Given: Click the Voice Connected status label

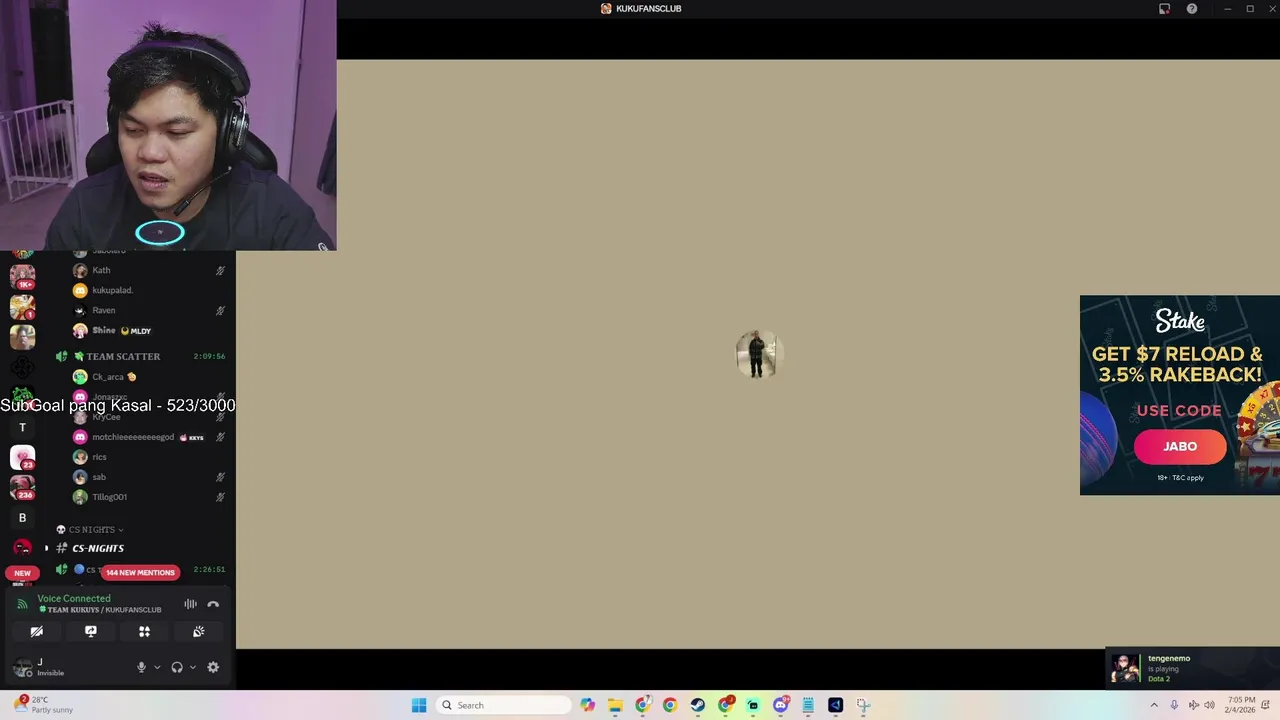Looking at the screenshot, I should [74, 598].
